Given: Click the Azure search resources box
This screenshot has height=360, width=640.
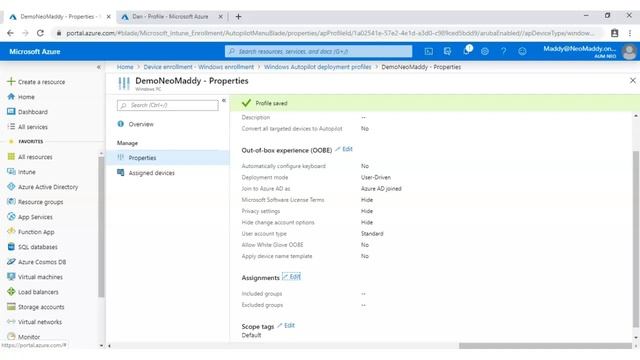Looking at the screenshot, I should coord(318,51).
